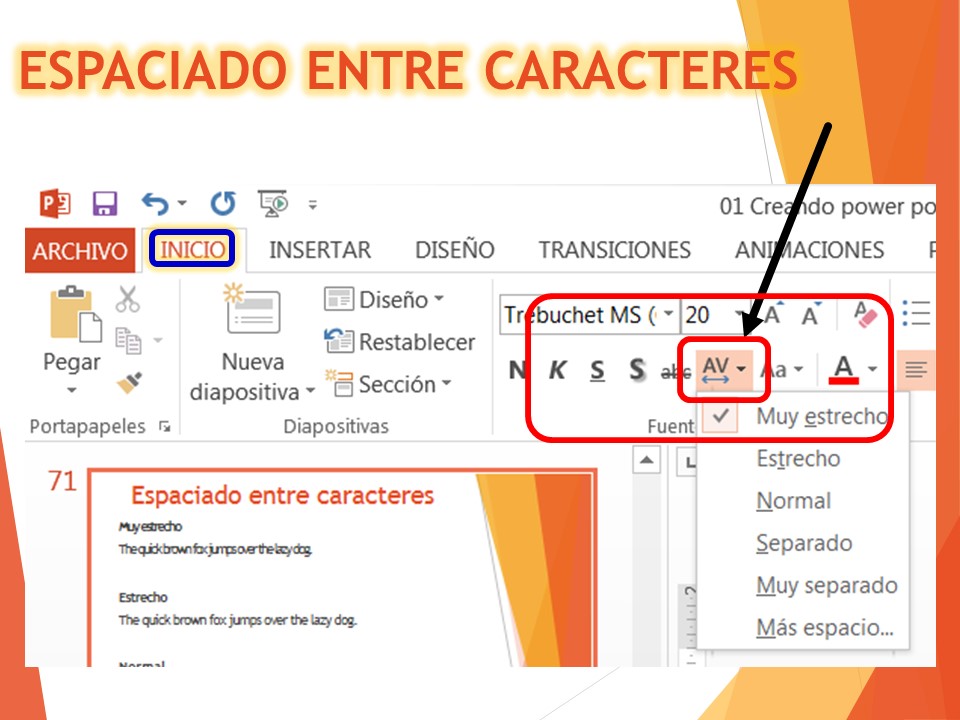Switch to the ANIMACIONES tab
960x720 pixels.
pos(809,250)
